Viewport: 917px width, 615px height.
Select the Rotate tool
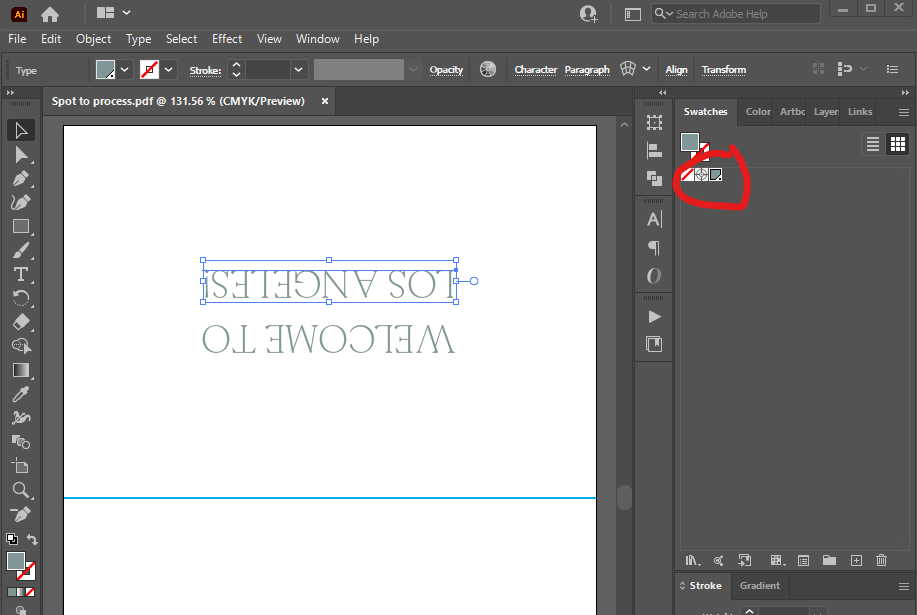click(x=20, y=298)
